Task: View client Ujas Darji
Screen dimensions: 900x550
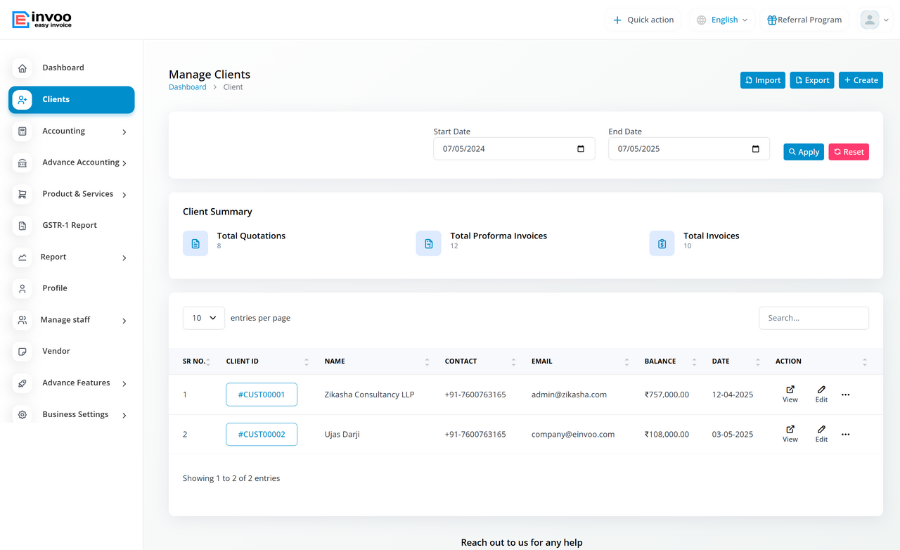Action: point(790,434)
